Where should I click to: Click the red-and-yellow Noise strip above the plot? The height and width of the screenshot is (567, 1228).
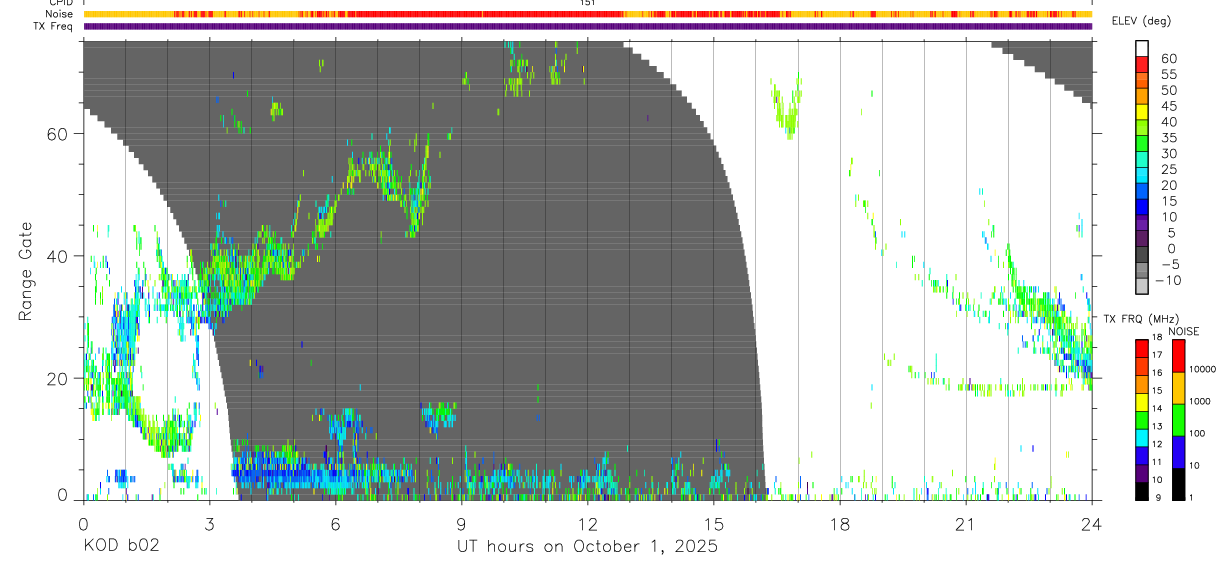[587, 14]
